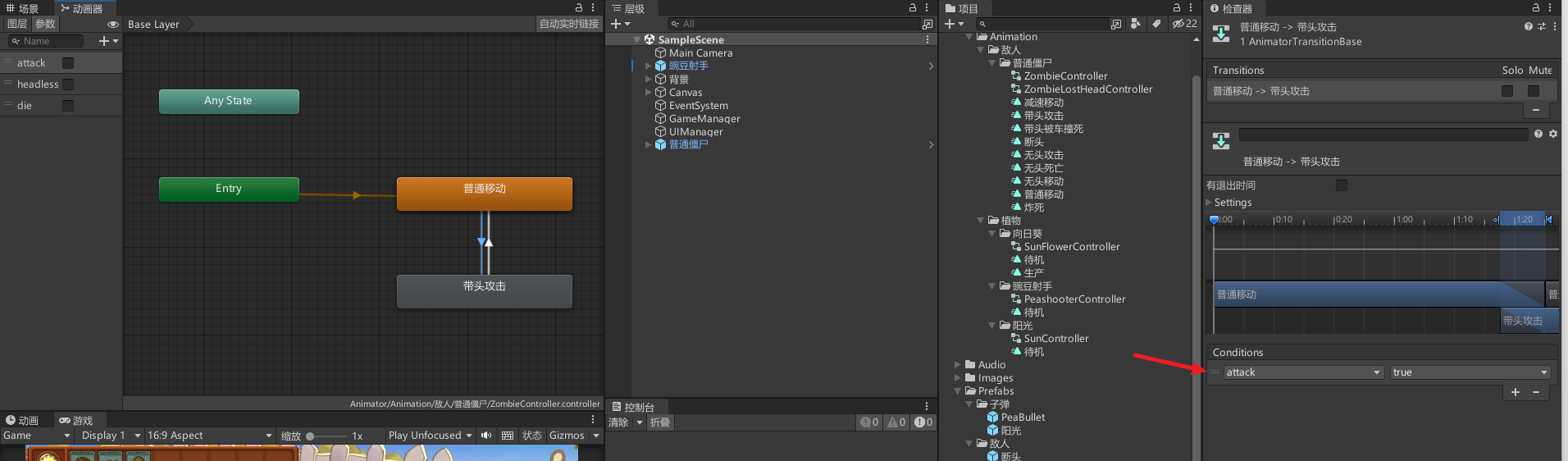The width and height of the screenshot is (1568, 461).
Task: Toggle console info message count filter
Action: click(869, 422)
